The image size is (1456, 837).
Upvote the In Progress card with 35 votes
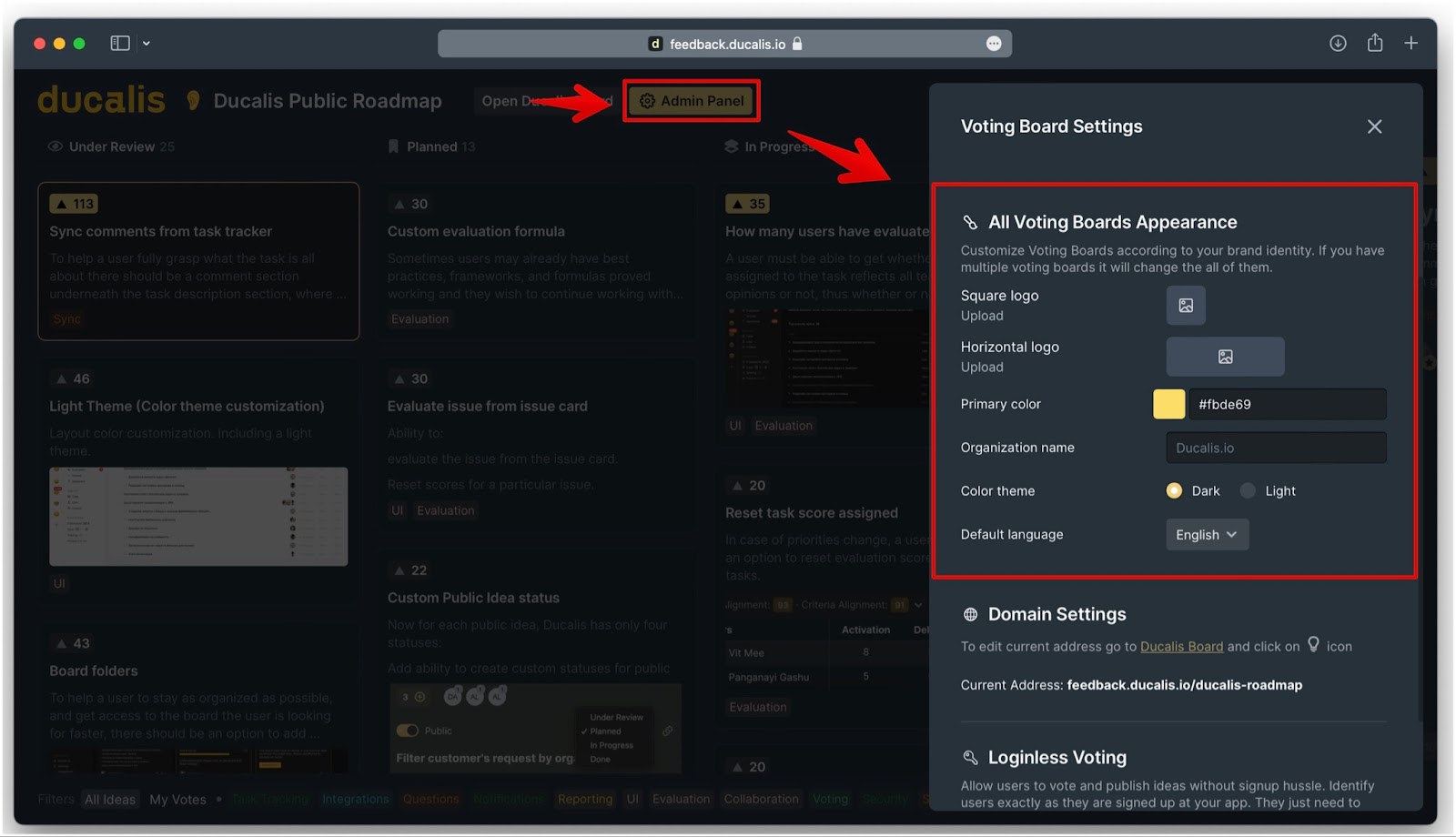[x=747, y=204]
